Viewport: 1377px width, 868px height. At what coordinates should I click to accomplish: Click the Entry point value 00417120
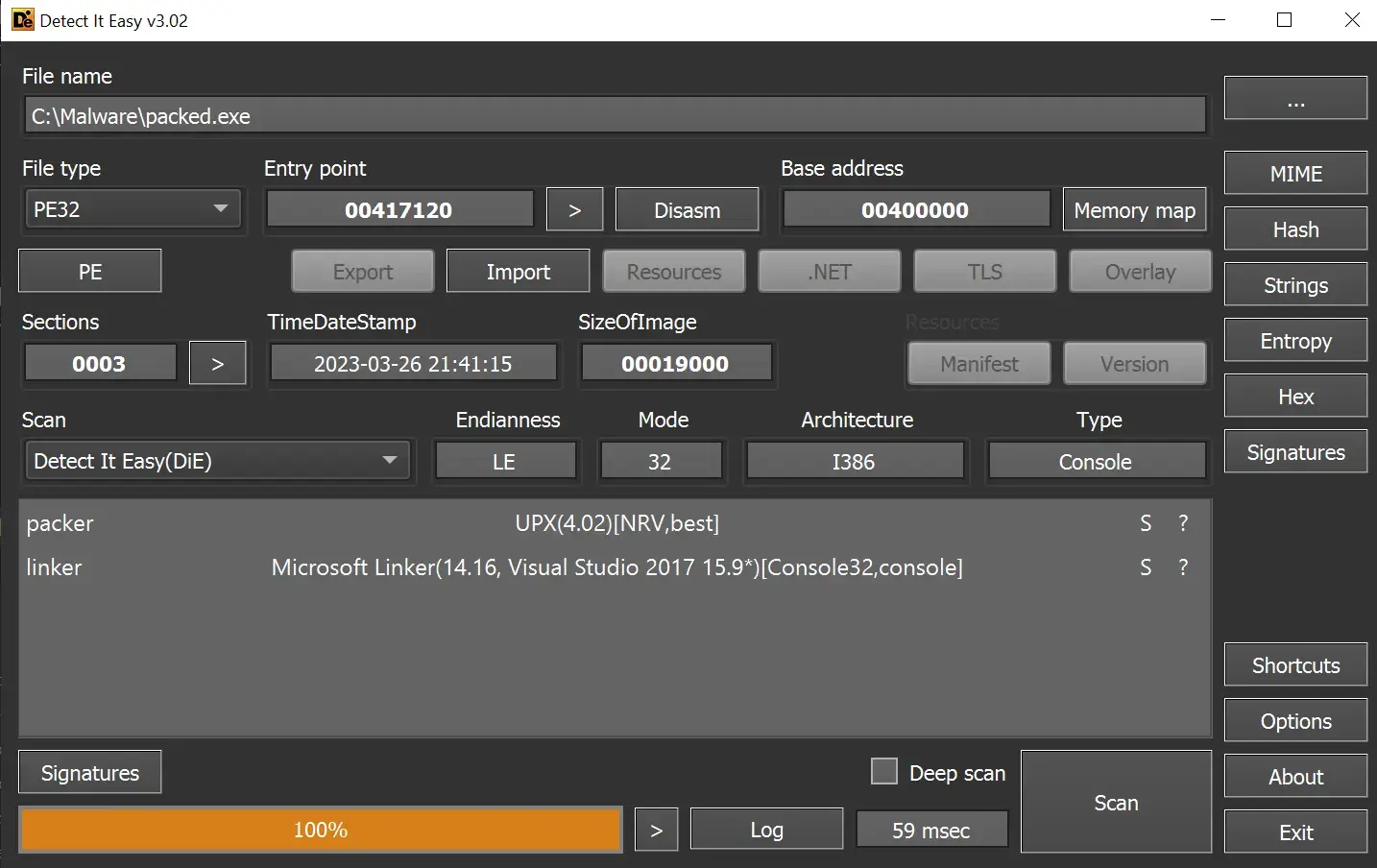click(399, 209)
